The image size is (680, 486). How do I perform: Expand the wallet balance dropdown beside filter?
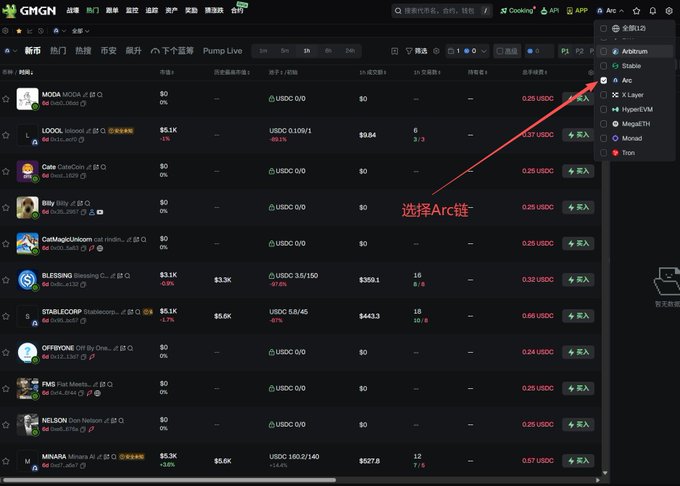[468, 51]
